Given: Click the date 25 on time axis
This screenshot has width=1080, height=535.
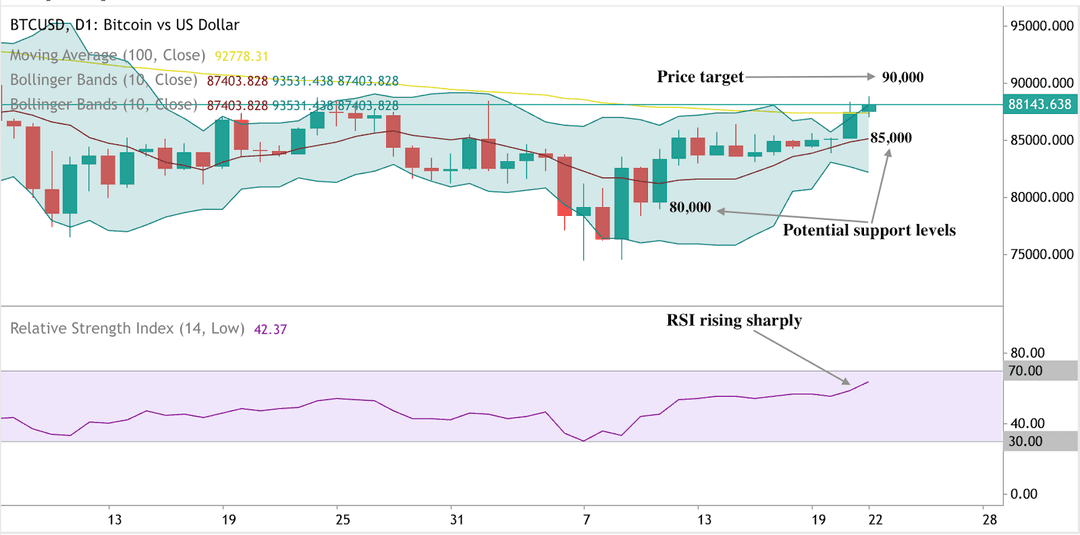Looking at the screenshot, I should click(x=338, y=518).
